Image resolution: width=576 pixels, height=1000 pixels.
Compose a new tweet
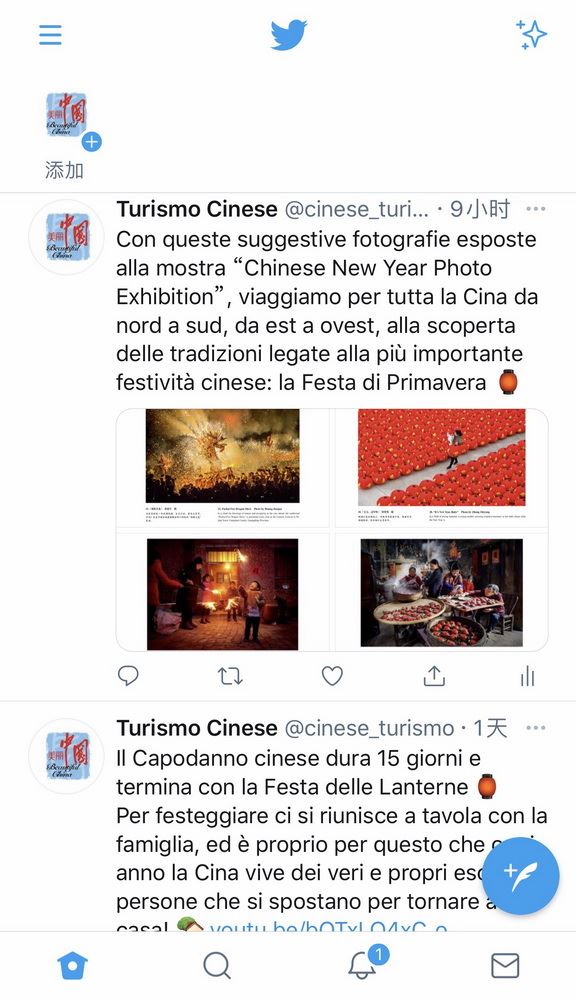pos(521,876)
